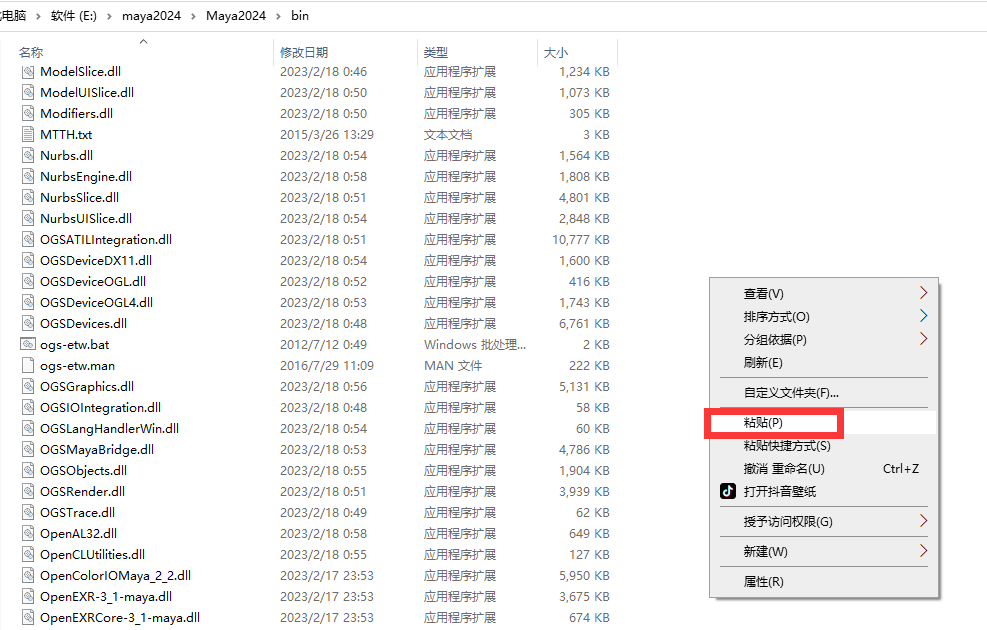
Task: Click the Nurbs.dll file icon
Action: coord(28,155)
